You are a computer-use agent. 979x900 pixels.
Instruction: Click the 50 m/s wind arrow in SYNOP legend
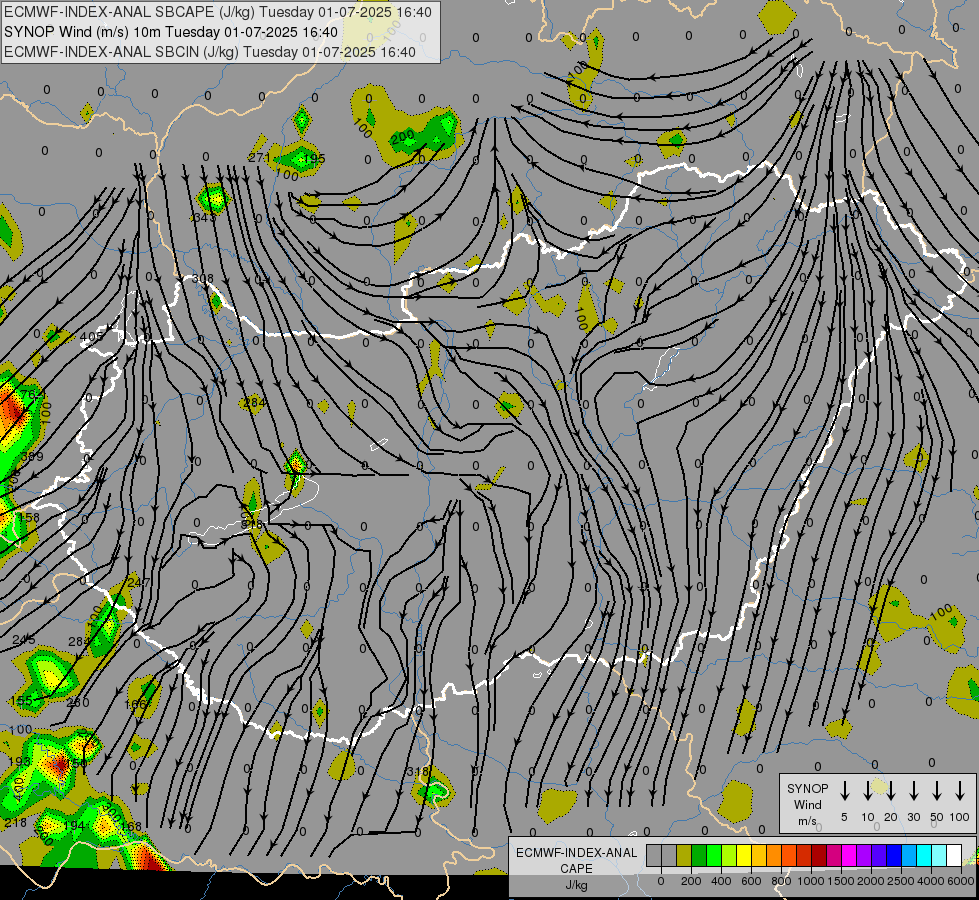click(937, 791)
